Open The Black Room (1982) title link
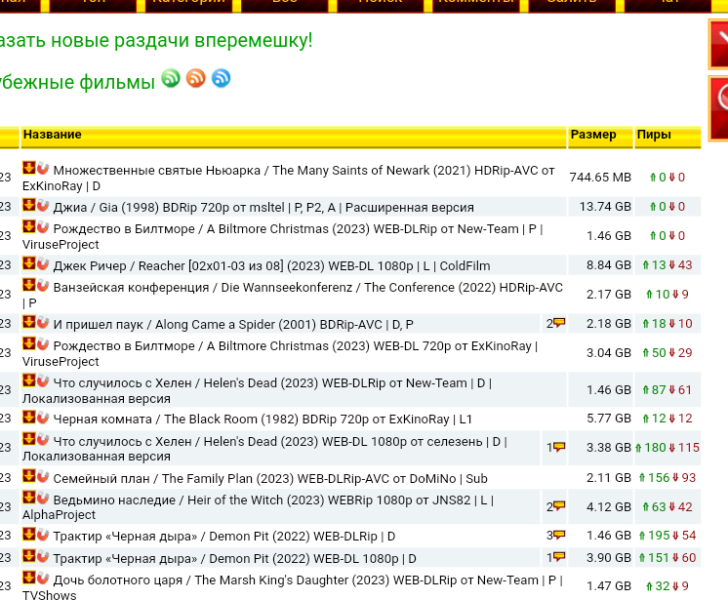The image size is (728, 600). pyautogui.click(x=262, y=419)
